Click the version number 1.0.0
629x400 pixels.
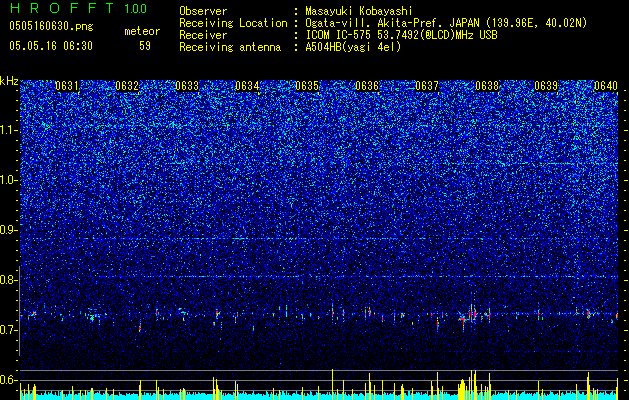pos(135,9)
